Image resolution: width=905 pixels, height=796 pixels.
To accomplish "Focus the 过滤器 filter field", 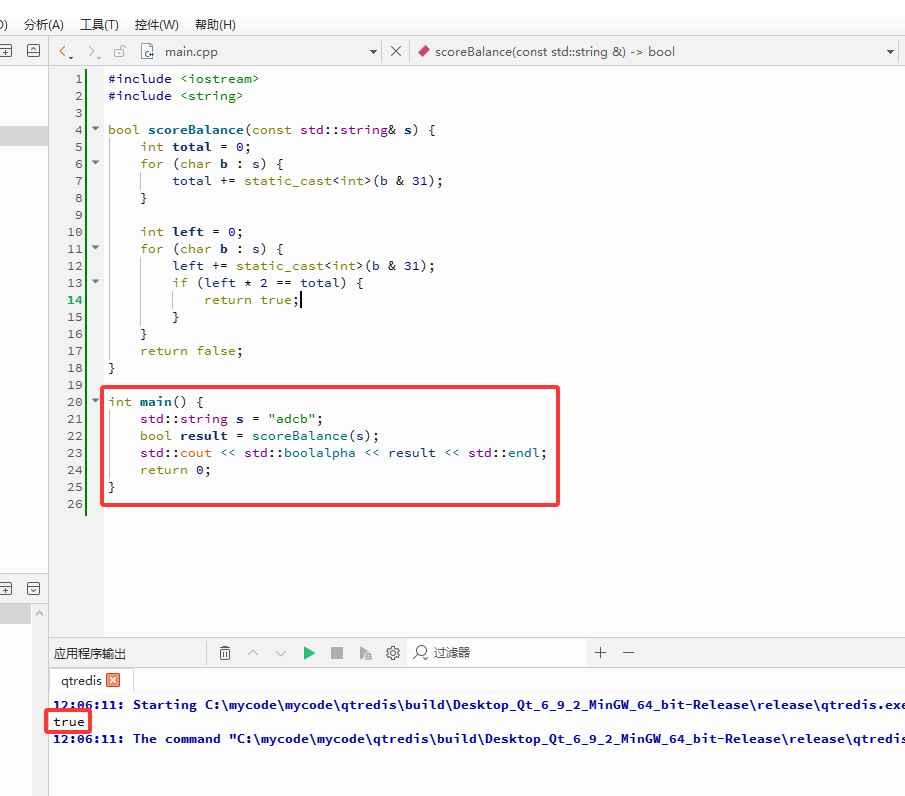I will click(496, 653).
